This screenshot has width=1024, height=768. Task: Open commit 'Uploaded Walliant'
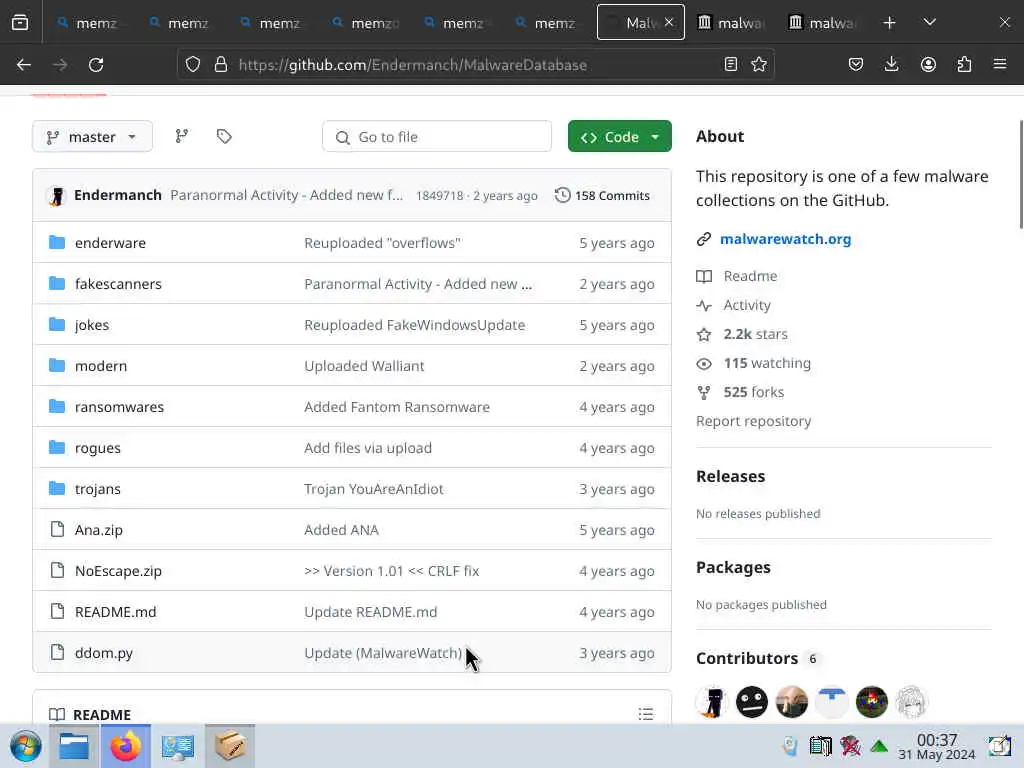click(x=364, y=366)
